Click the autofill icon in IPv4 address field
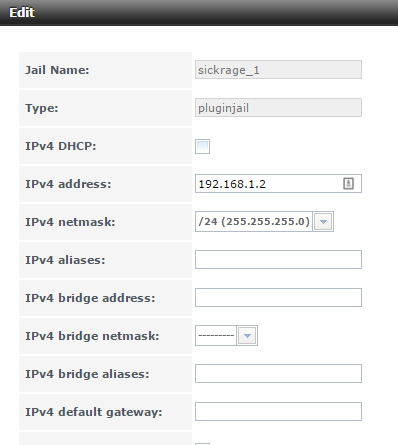The image size is (398, 445). 348,183
